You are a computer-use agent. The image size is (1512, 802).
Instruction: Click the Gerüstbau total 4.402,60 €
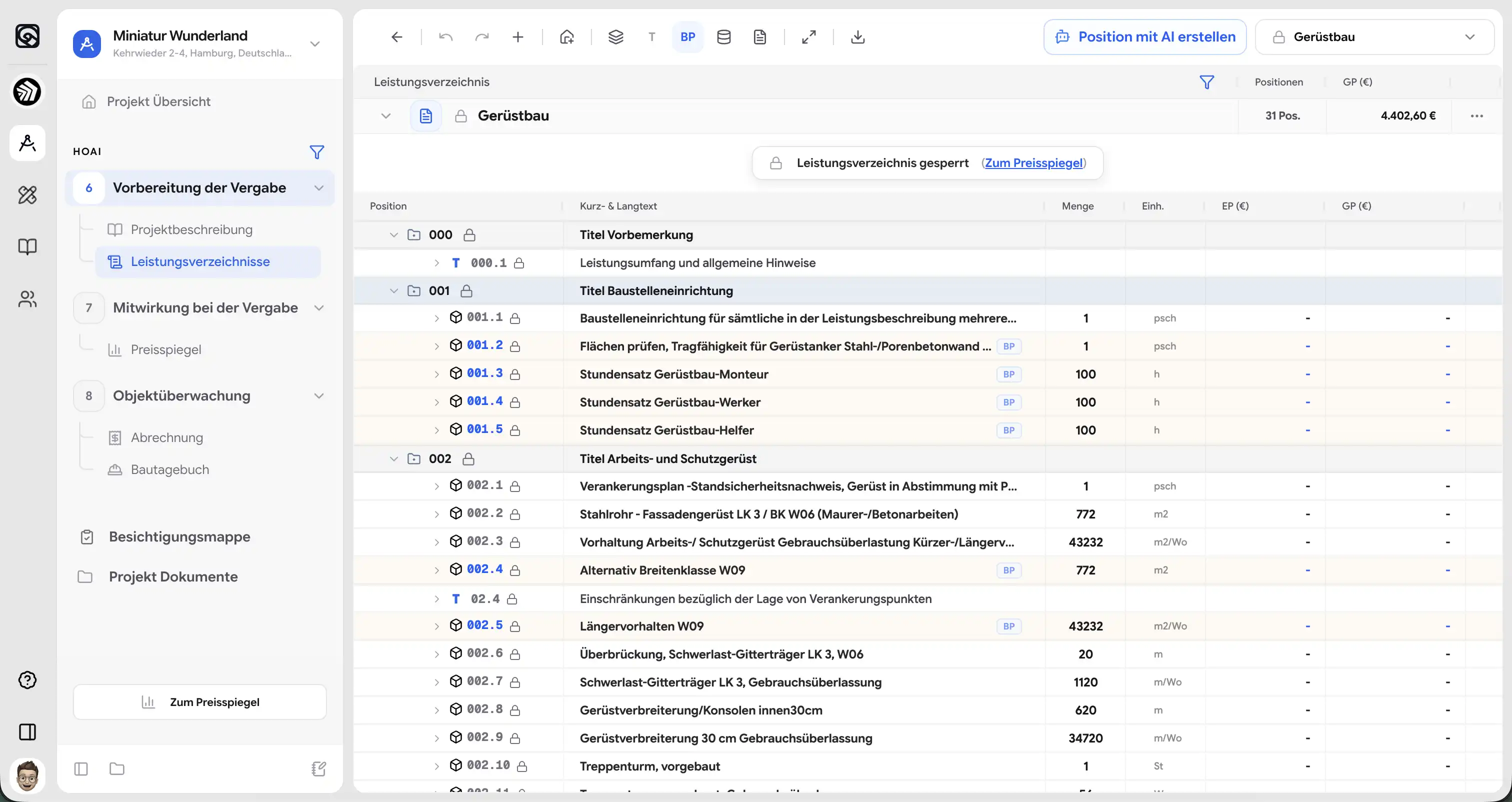point(1408,115)
